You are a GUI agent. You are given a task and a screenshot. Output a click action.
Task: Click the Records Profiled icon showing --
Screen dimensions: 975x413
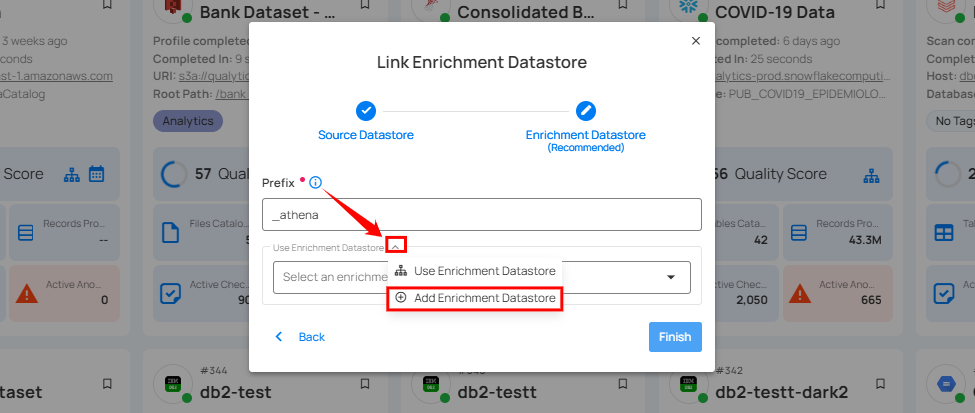(x=25, y=233)
